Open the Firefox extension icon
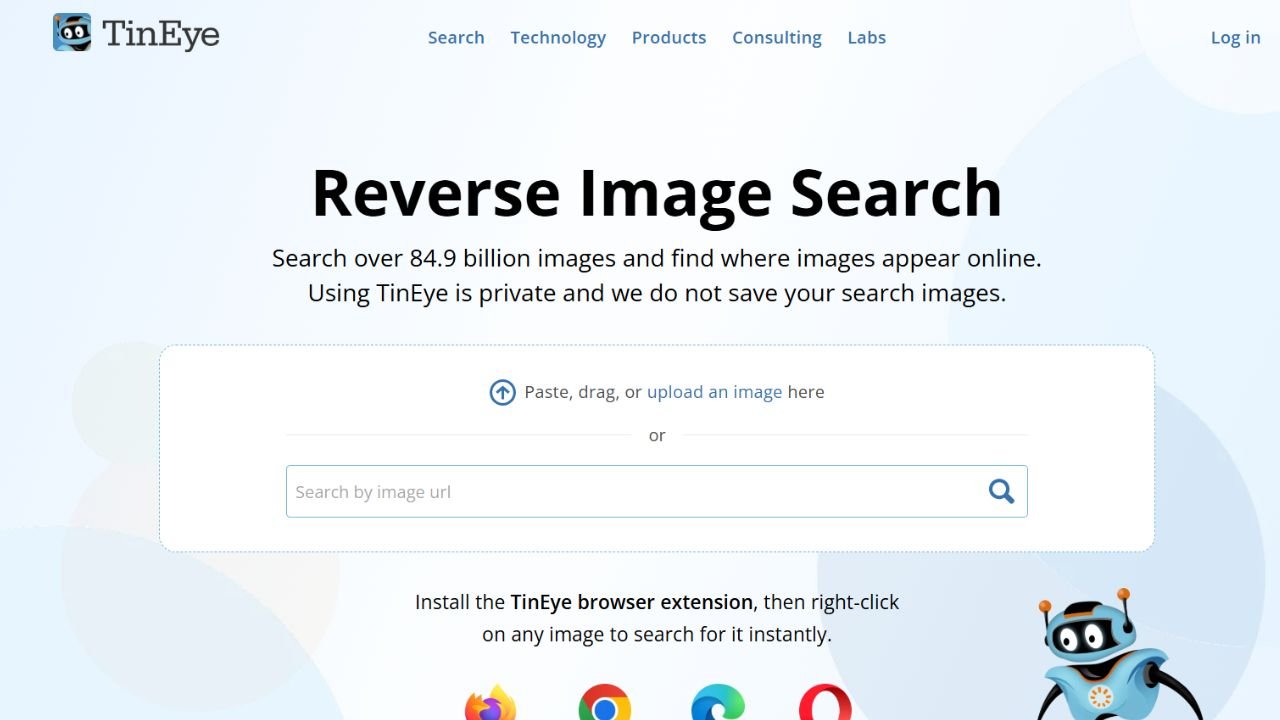 click(x=491, y=703)
